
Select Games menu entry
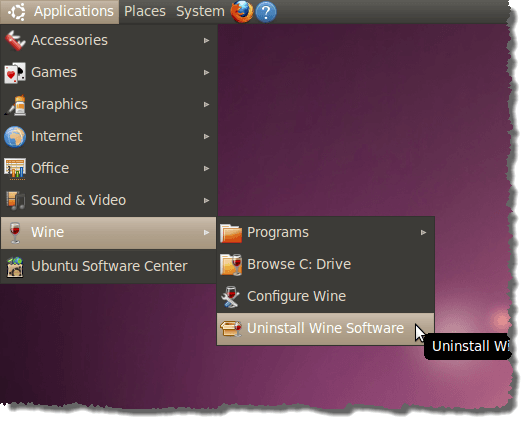108,72
